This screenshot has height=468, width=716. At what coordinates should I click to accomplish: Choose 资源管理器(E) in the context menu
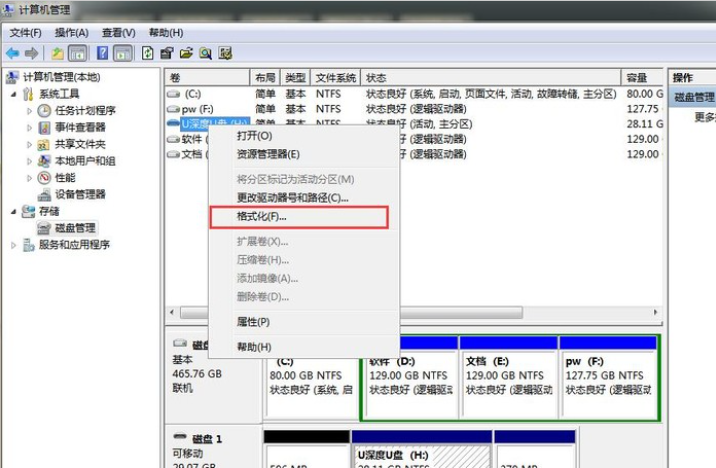pyautogui.click(x=304, y=154)
